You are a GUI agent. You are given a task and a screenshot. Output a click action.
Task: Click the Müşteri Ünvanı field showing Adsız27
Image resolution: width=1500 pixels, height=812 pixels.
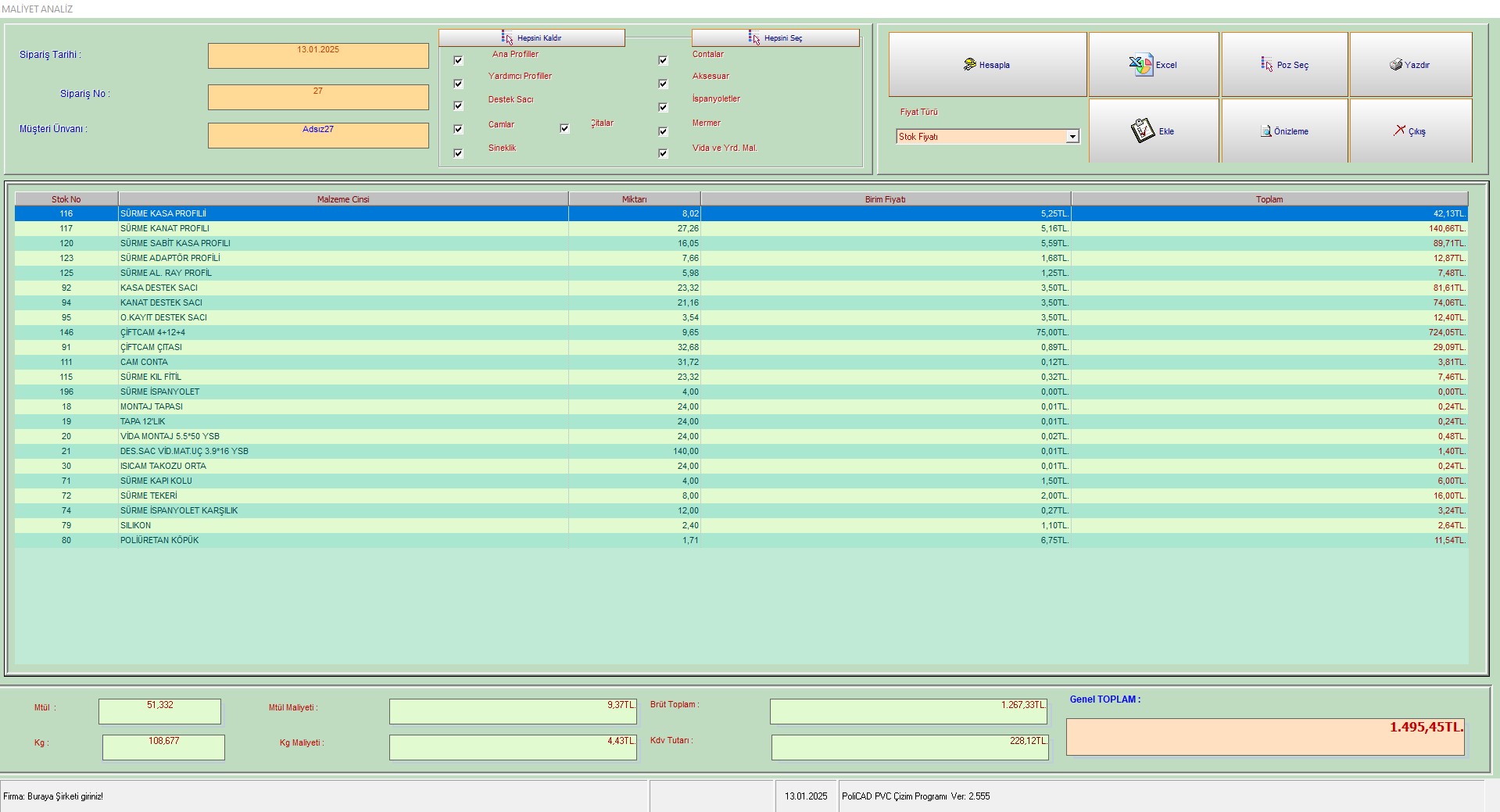[x=318, y=135]
